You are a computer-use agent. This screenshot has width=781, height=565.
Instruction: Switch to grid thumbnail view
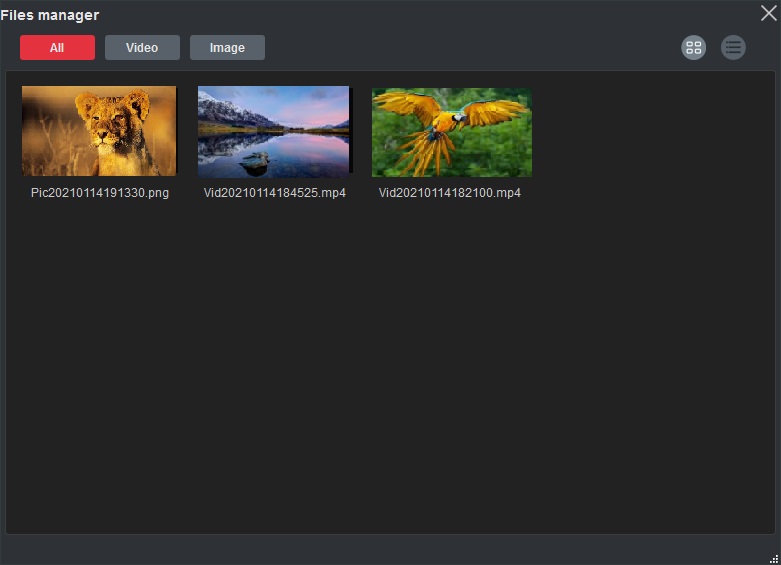pyautogui.click(x=693, y=48)
